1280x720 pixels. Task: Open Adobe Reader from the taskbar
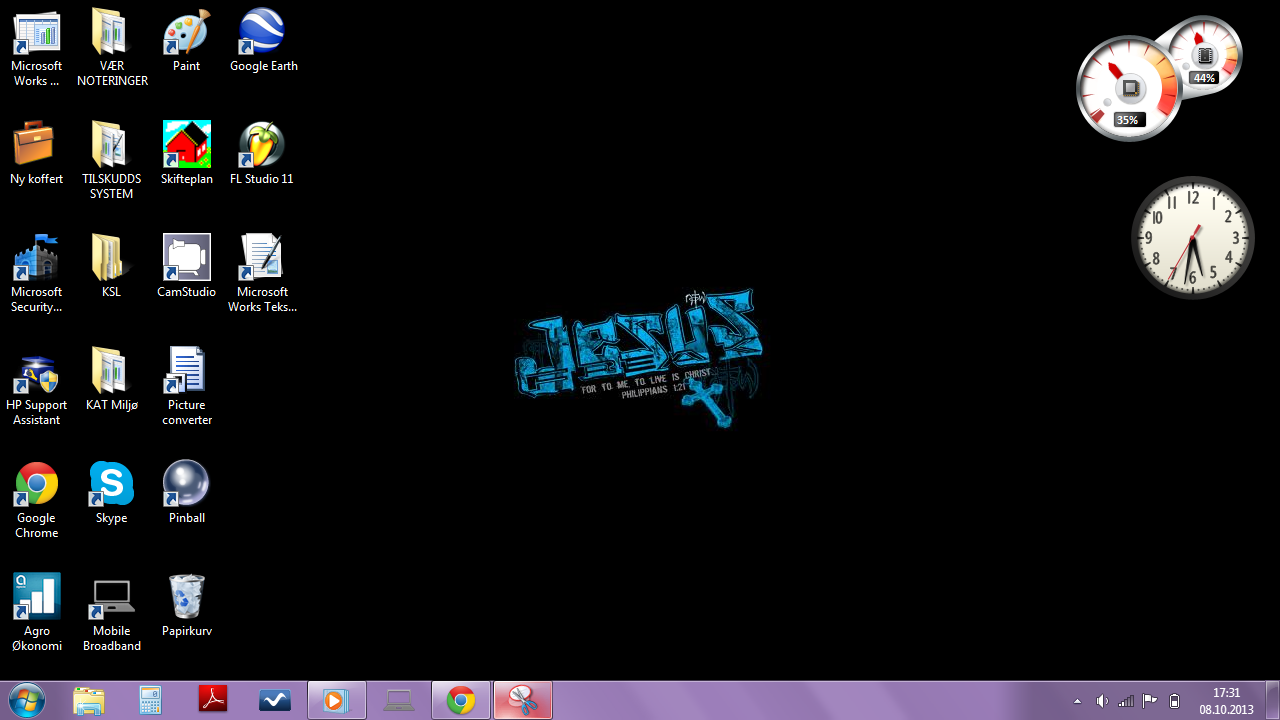click(x=213, y=700)
